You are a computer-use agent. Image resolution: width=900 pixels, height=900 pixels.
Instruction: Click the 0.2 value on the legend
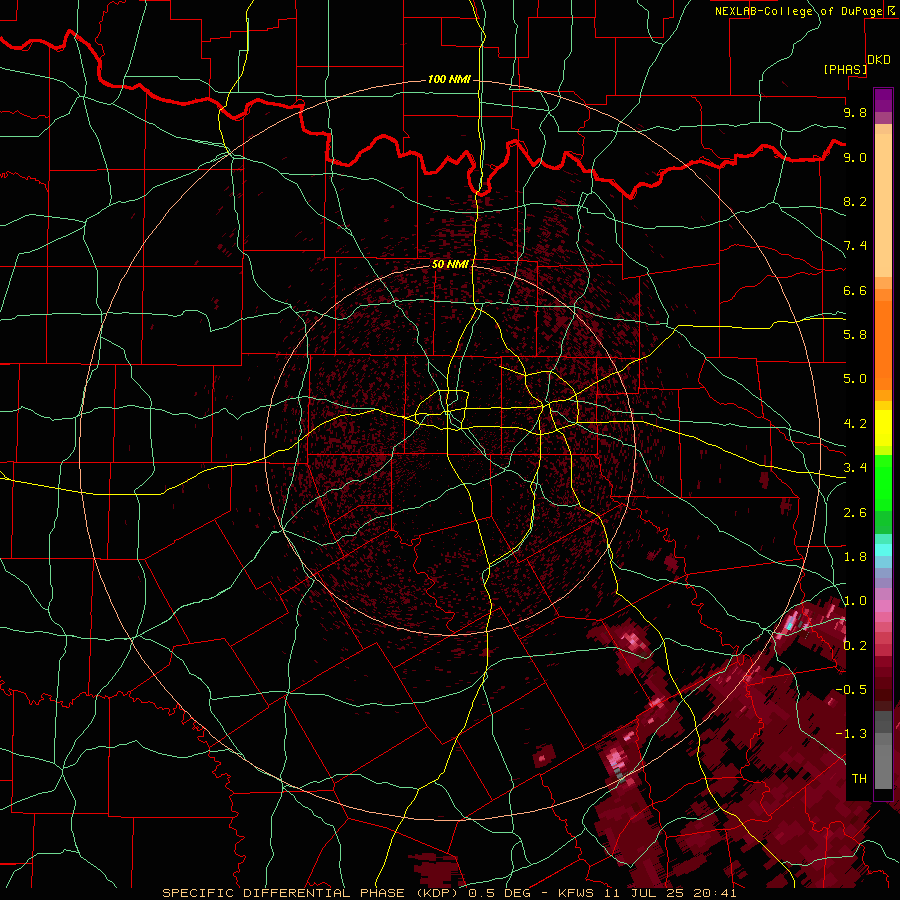coord(855,646)
